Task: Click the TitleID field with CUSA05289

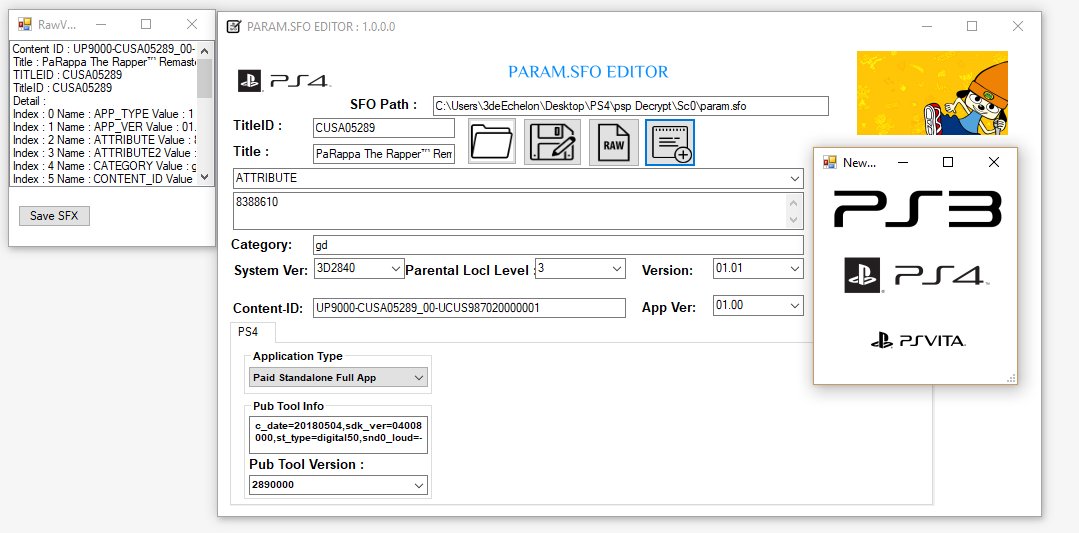Action: click(x=383, y=128)
